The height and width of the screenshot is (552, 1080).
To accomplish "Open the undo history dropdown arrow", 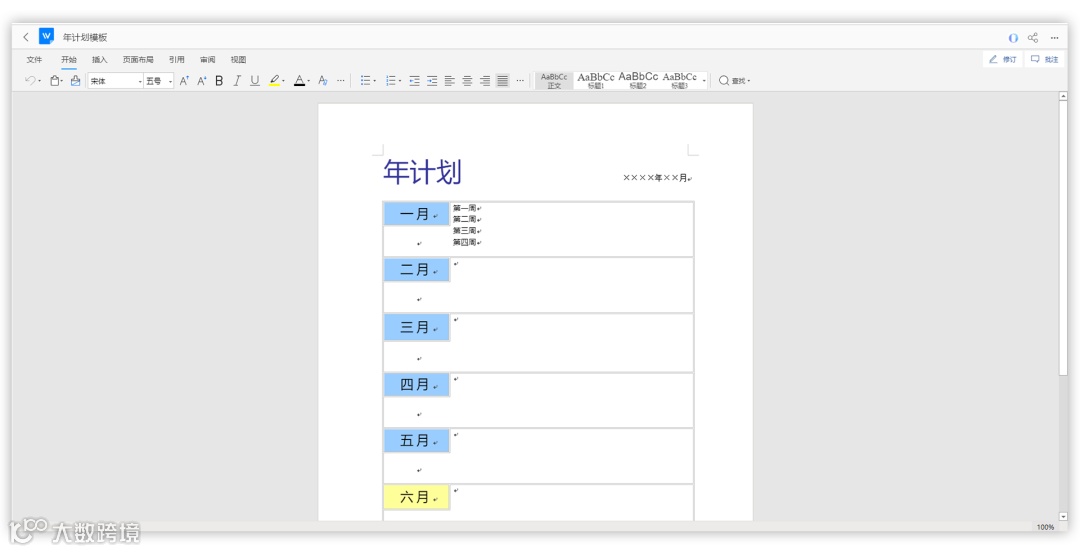I will click(x=39, y=81).
